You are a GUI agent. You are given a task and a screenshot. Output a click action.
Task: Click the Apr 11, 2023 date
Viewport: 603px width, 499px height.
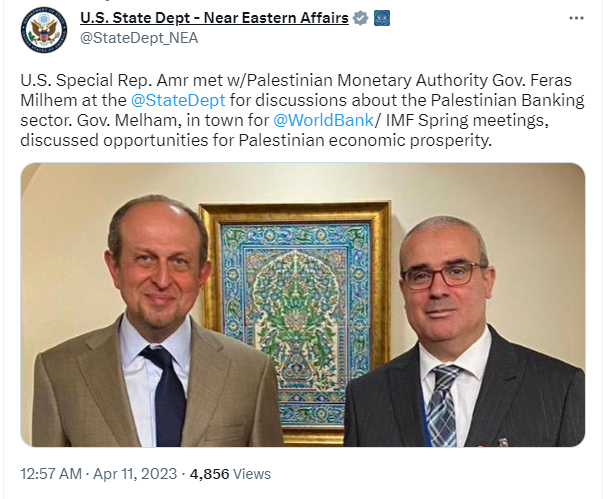[135, 473]
